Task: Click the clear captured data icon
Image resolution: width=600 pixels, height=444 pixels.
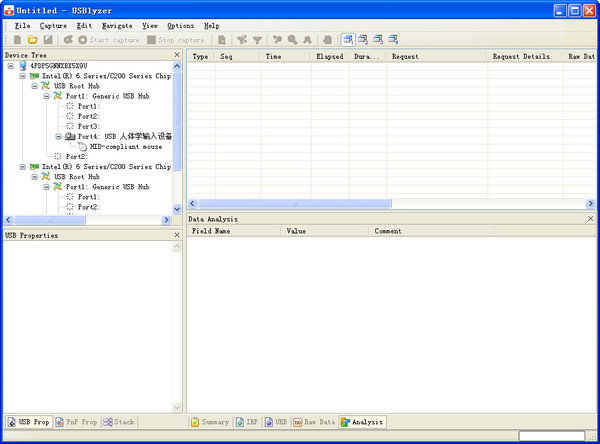Action: (x=328, y=40)
